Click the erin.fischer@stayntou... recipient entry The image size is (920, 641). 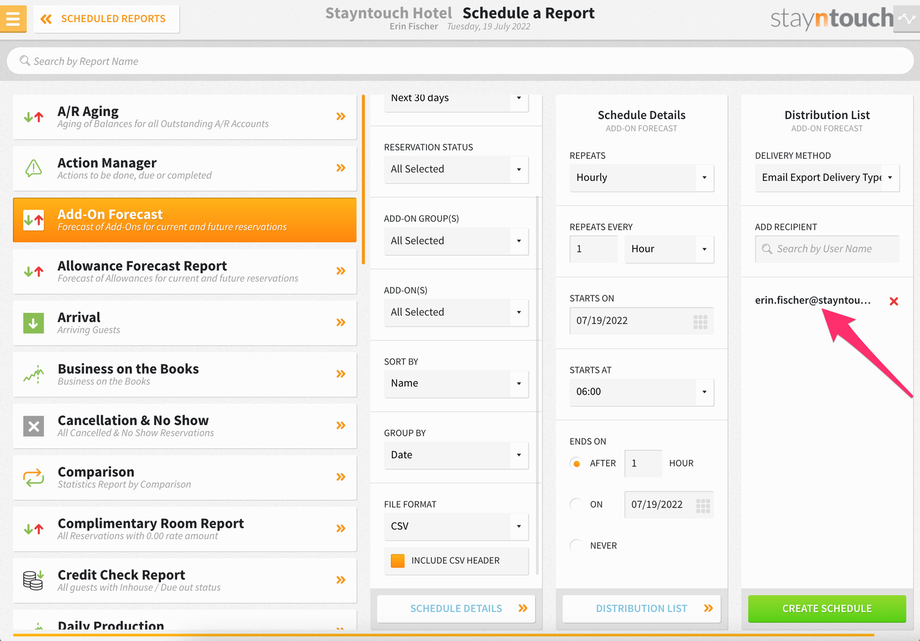813,301
